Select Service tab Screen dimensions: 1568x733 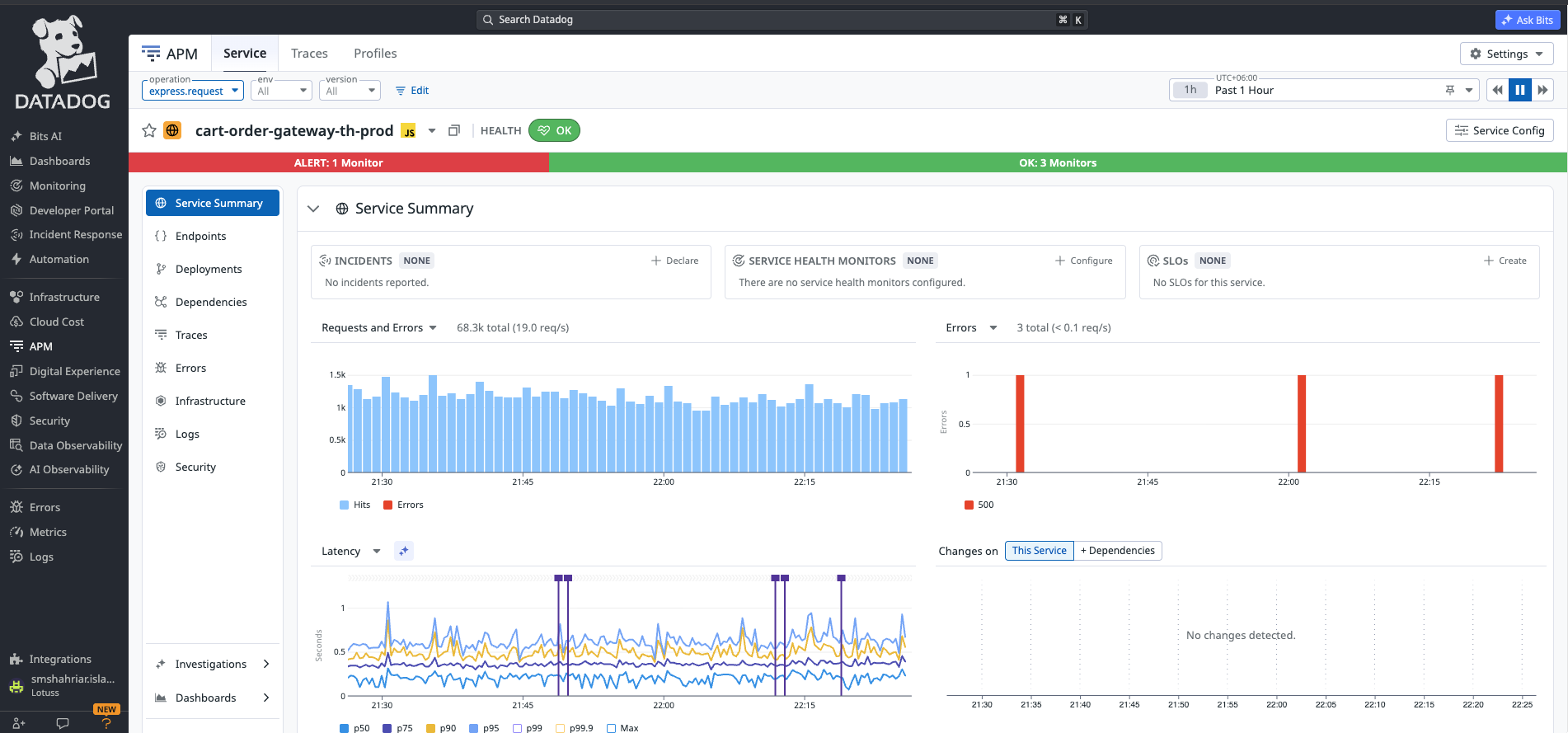coord(245,54)
